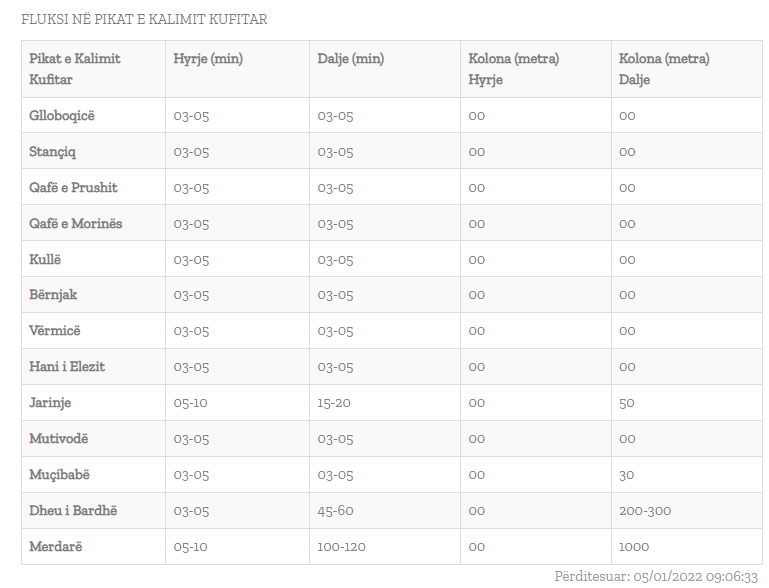Select the Kolona (metra) Dalje header
Screen dimensions: 769x588
coord(664,69)
